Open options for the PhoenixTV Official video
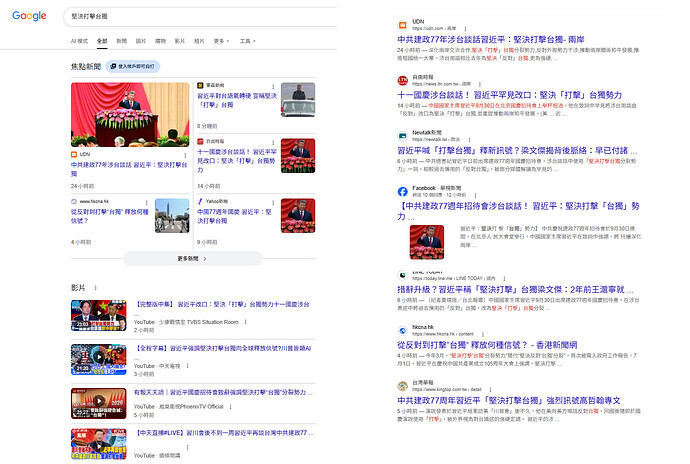Viewport: 690px width, 464px height. (x=231, y=406)
